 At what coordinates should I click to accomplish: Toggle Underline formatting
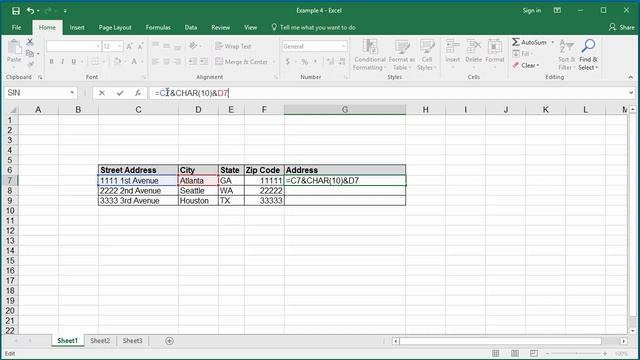pos(73,62)
